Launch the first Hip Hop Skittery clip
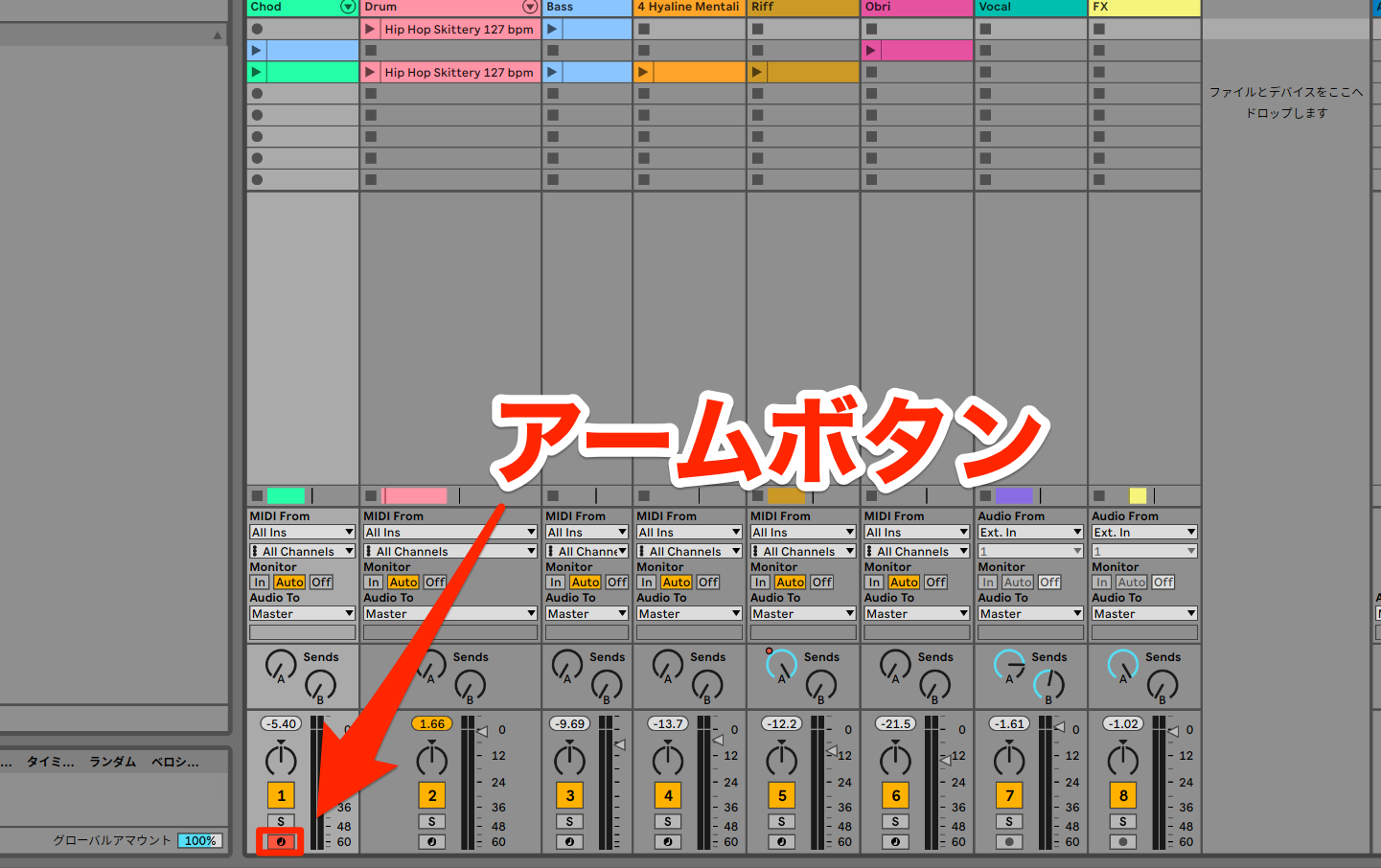This screenshot has height=868, width=1381. click(370, 29)
